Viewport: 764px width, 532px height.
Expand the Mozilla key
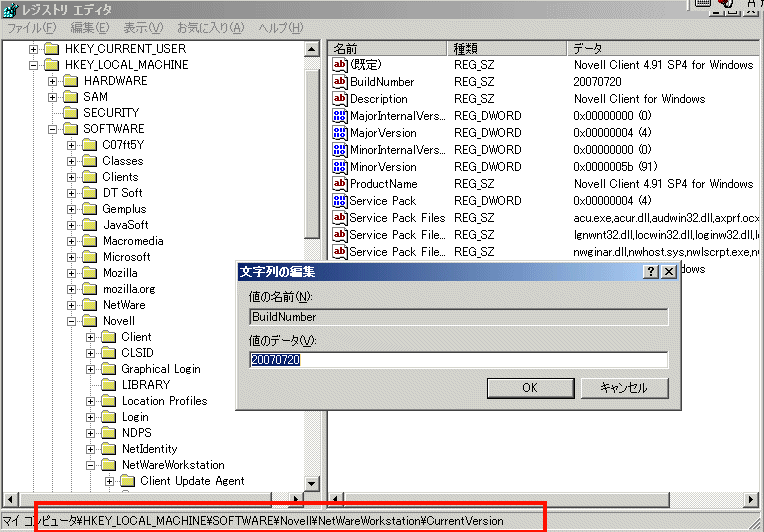[x=71, y=273]
